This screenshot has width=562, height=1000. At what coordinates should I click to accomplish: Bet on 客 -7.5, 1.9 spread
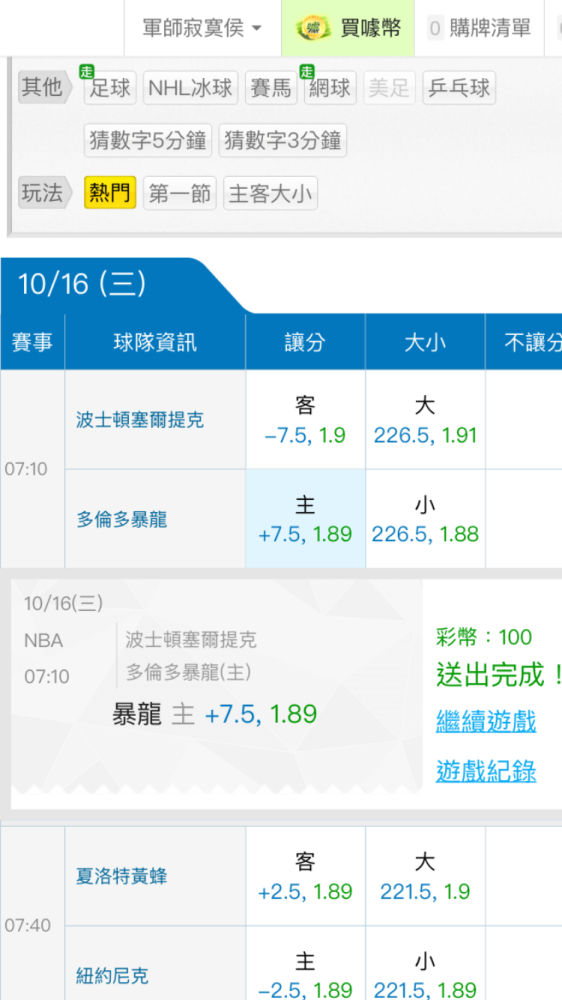point(306,420)
